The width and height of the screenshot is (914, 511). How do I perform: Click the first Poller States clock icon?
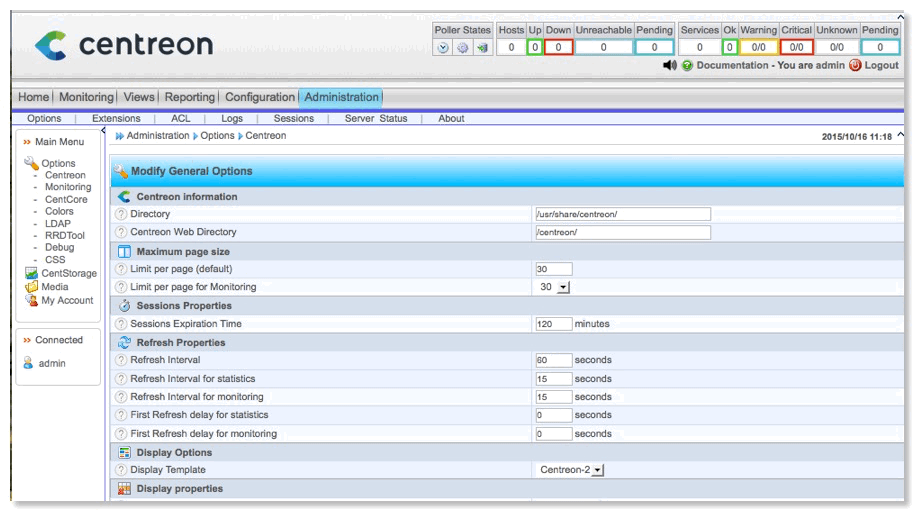(443, 47)
